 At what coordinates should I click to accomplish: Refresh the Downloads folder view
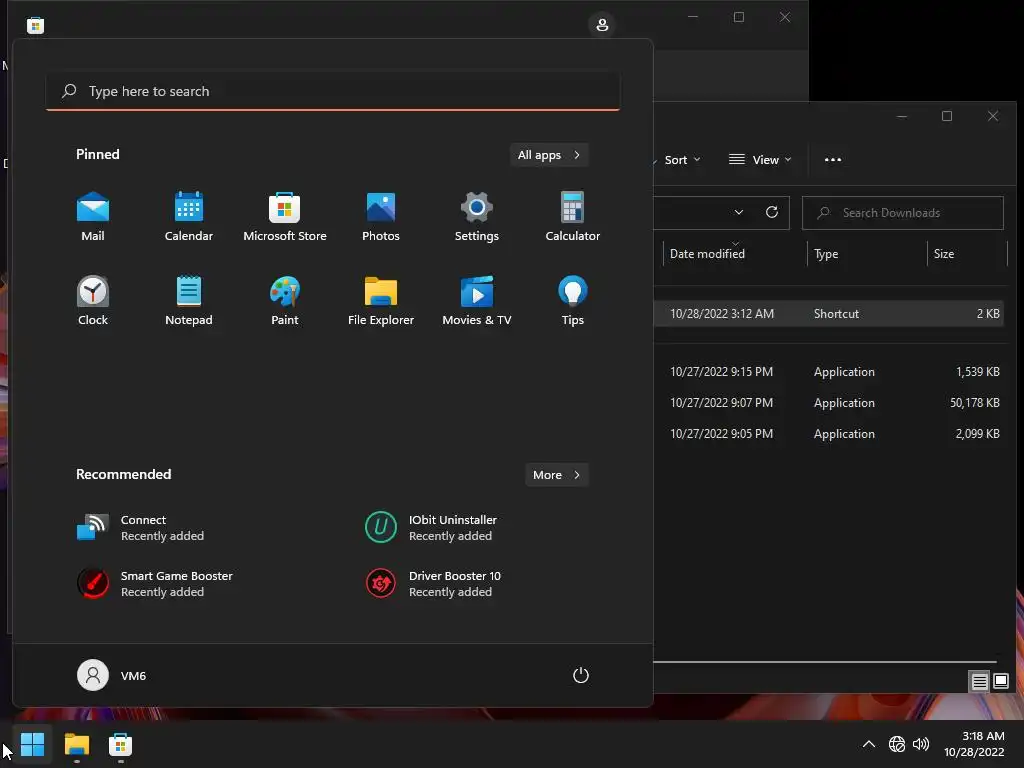(771, 213)
